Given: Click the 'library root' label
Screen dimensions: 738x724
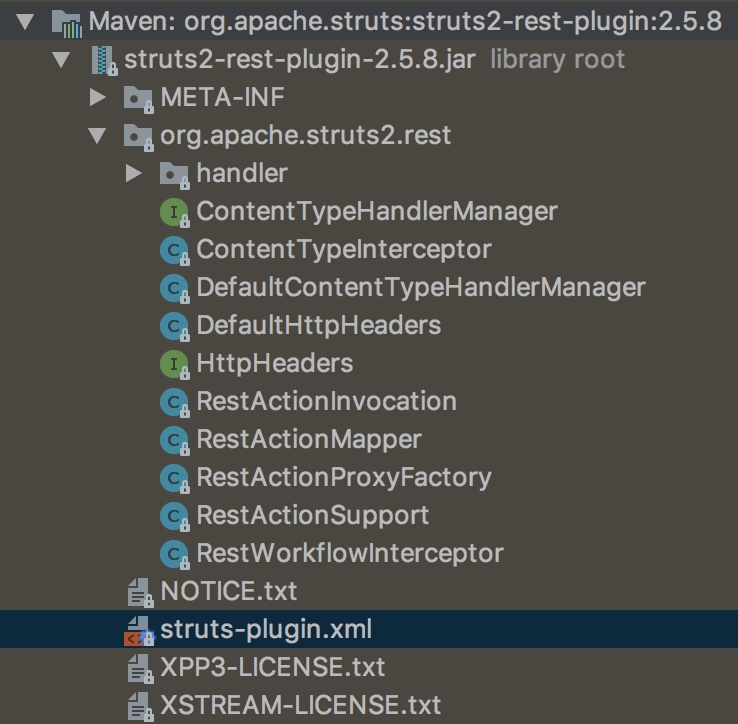Looking at the screenshot, I should (x=557, y=60).
